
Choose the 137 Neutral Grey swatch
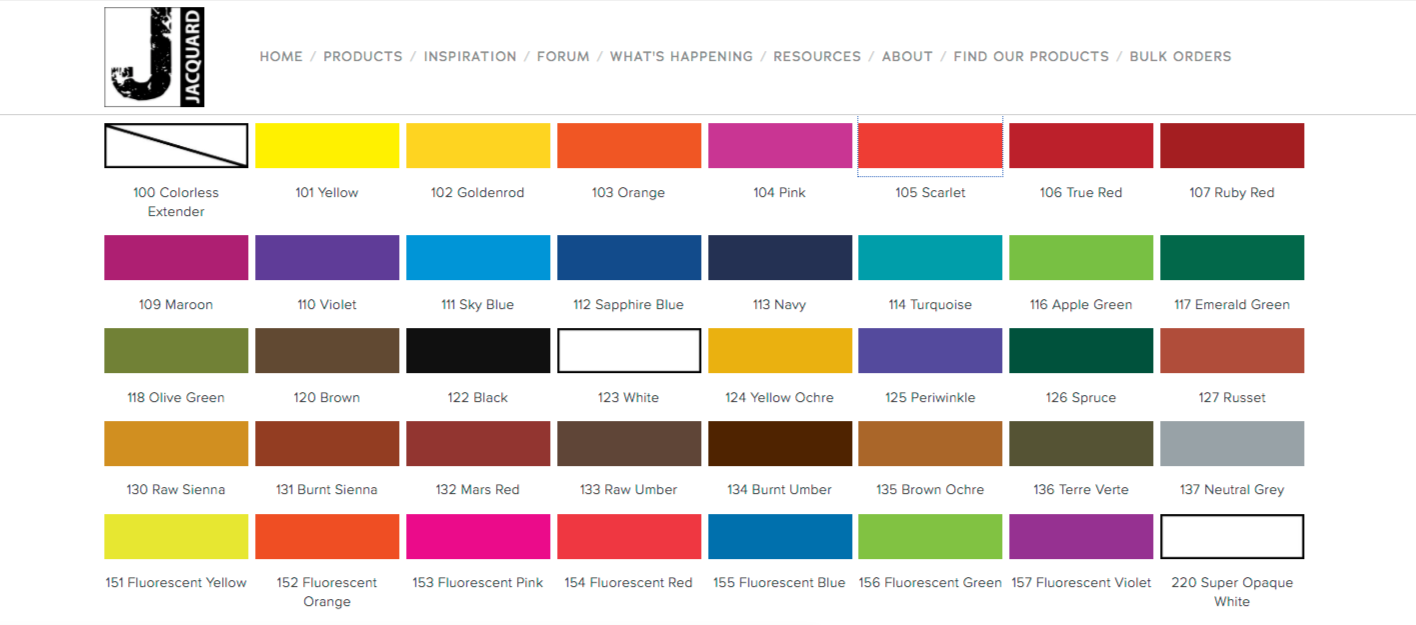pos(1232,443)
